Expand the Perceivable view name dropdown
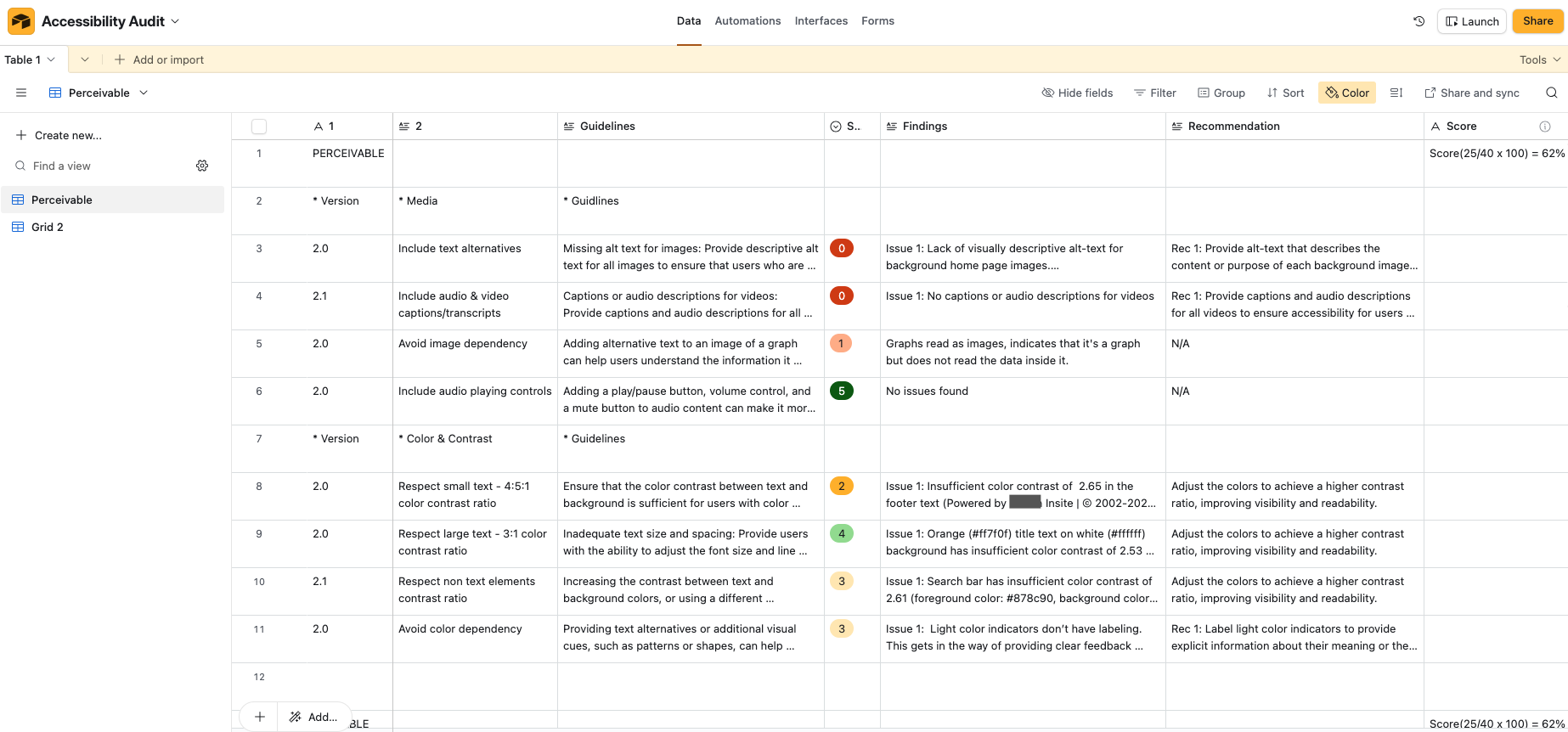 tap(144, 93)
